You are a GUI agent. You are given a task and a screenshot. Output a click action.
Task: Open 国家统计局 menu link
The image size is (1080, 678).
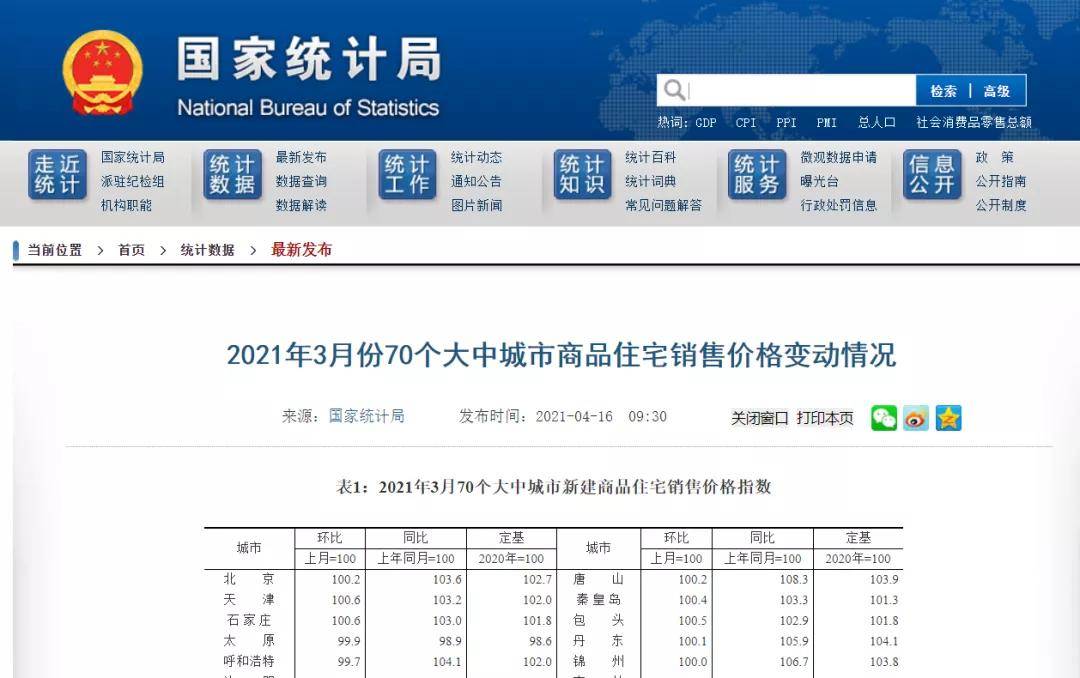click(133, 157)
